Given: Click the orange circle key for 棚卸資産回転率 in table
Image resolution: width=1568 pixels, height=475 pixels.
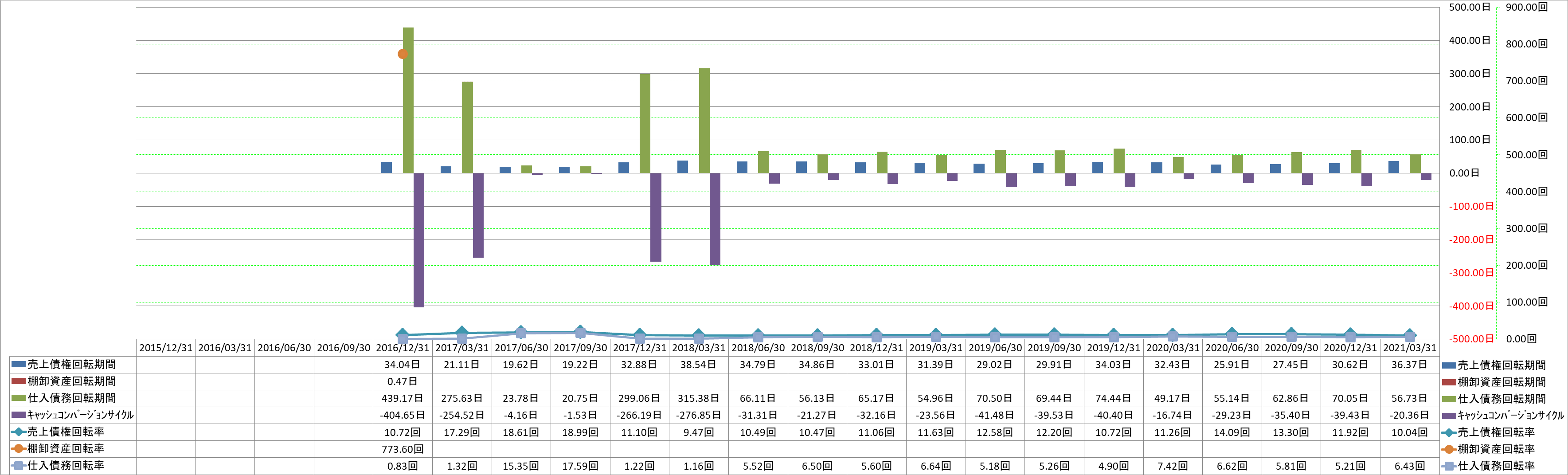Looking at the screenshot, I should coord(18,448).
